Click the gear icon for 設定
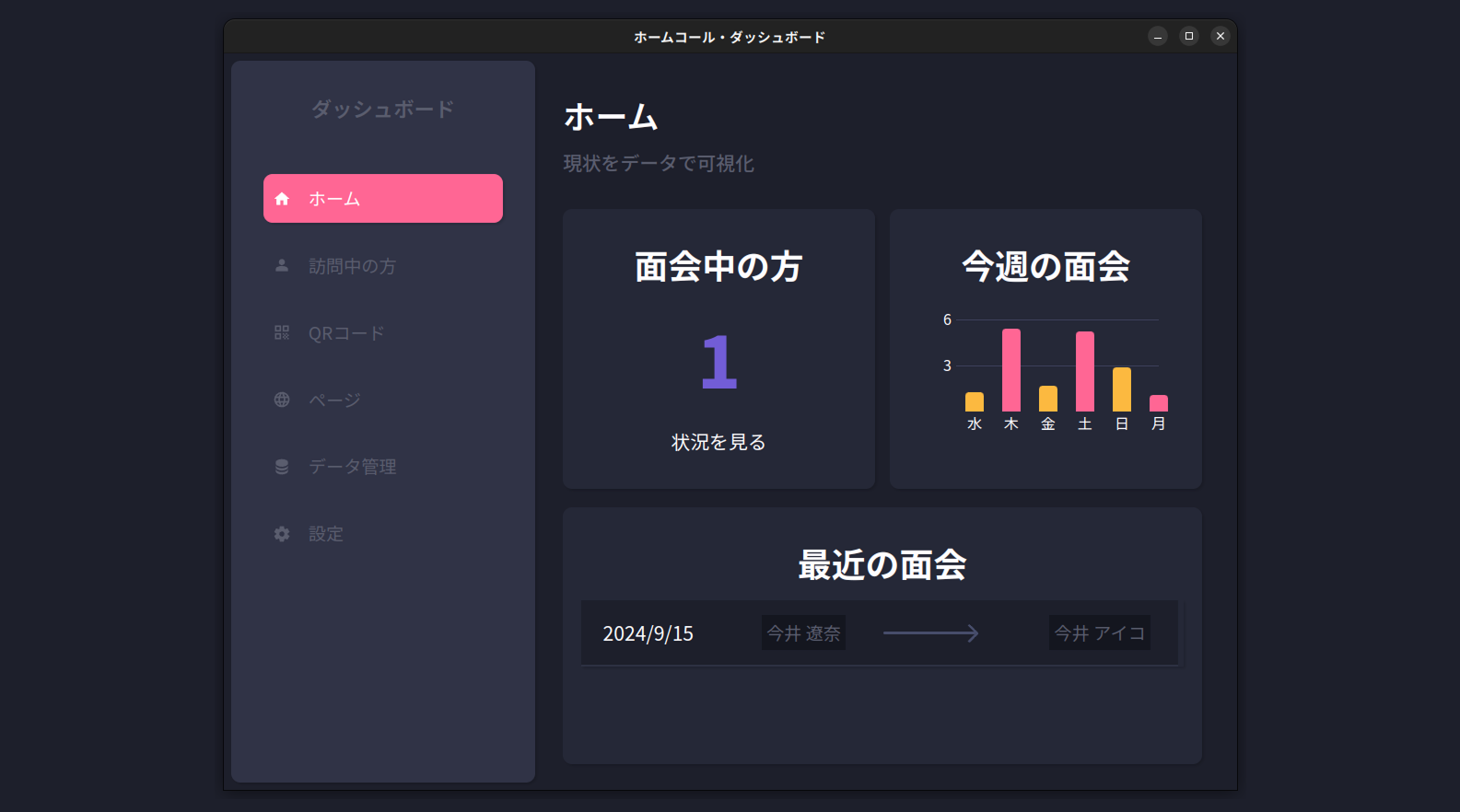The image size is (1460, 812). point(282,534)
